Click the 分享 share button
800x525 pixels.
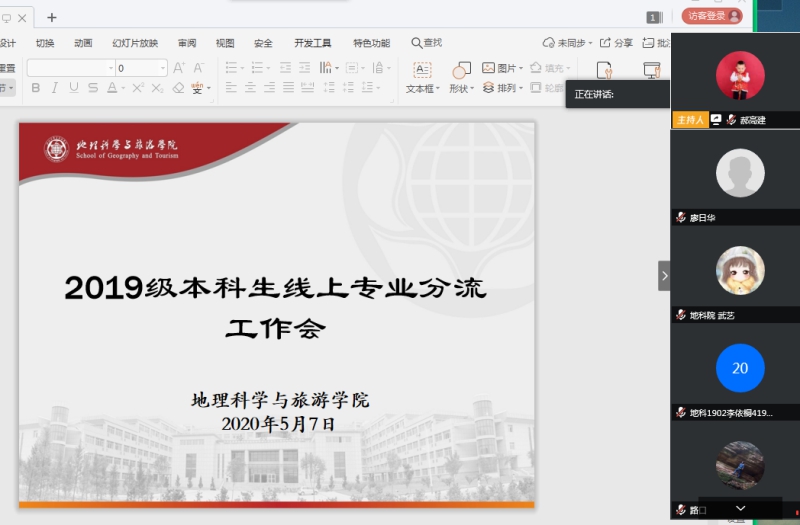[616, 43]
